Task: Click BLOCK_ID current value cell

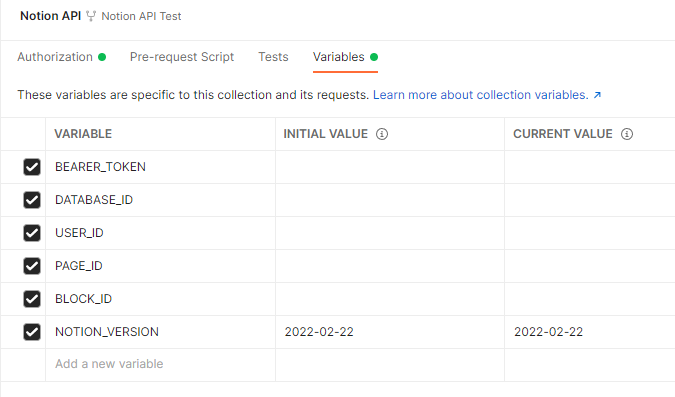Action: pos(590,299)
